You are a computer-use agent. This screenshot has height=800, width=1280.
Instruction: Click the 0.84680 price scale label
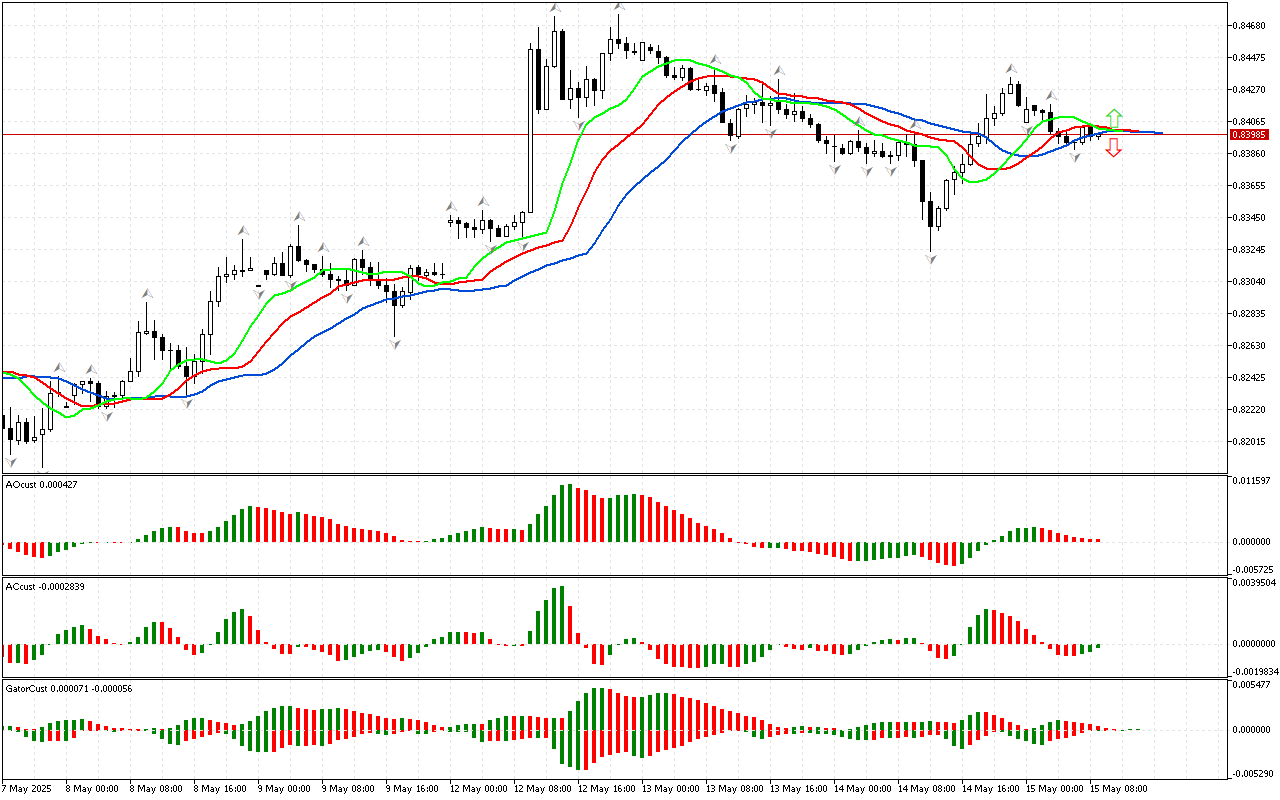click(x=1248, y=25)
